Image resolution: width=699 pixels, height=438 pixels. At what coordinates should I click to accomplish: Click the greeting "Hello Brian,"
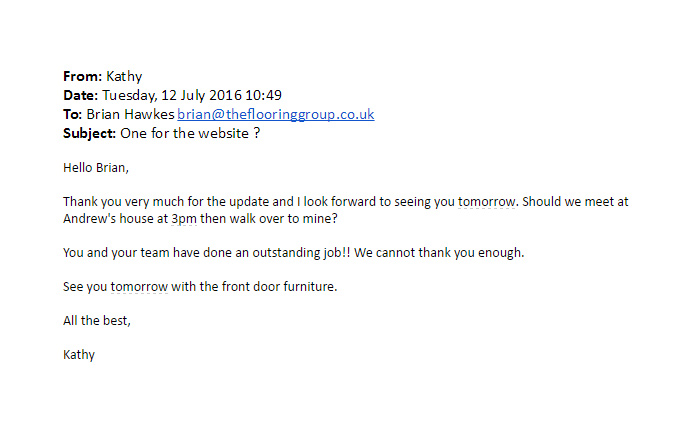(95, 167)
